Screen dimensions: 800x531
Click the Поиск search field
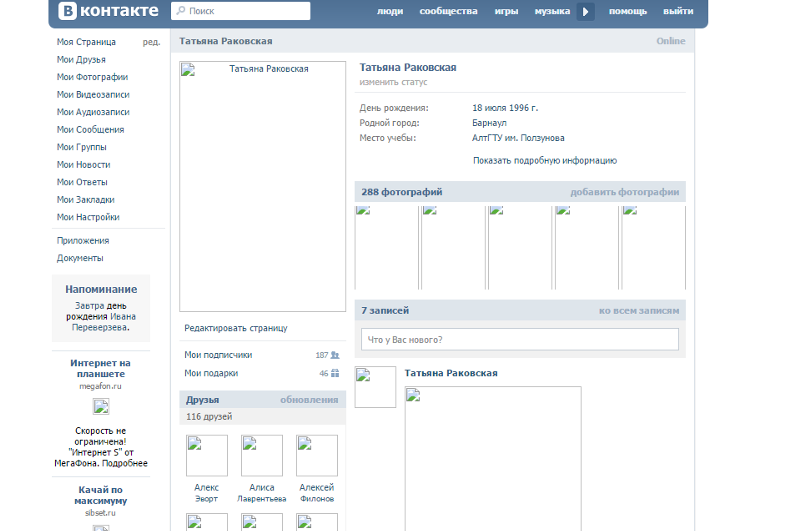[240, 11]
